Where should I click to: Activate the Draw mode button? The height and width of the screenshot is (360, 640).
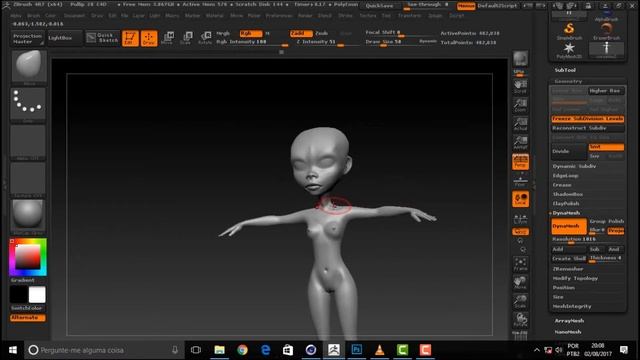tap(149, 38)
